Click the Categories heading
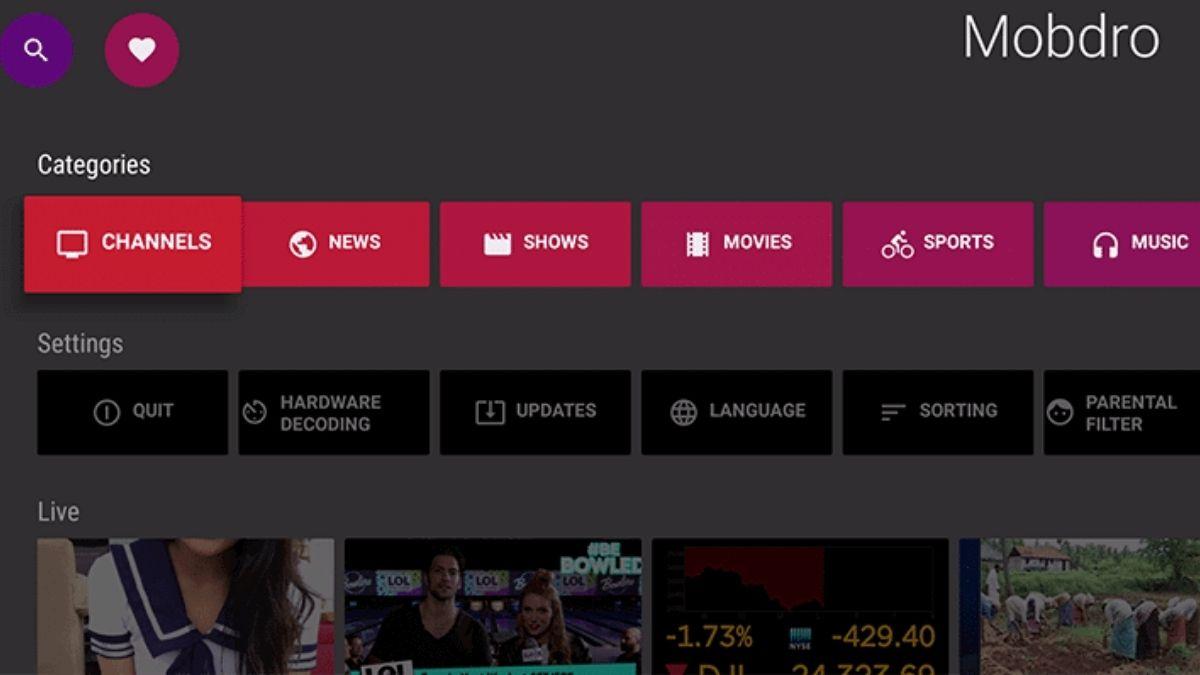Image resolution: width=1200 pixels, height=675 pixels. 94,165
